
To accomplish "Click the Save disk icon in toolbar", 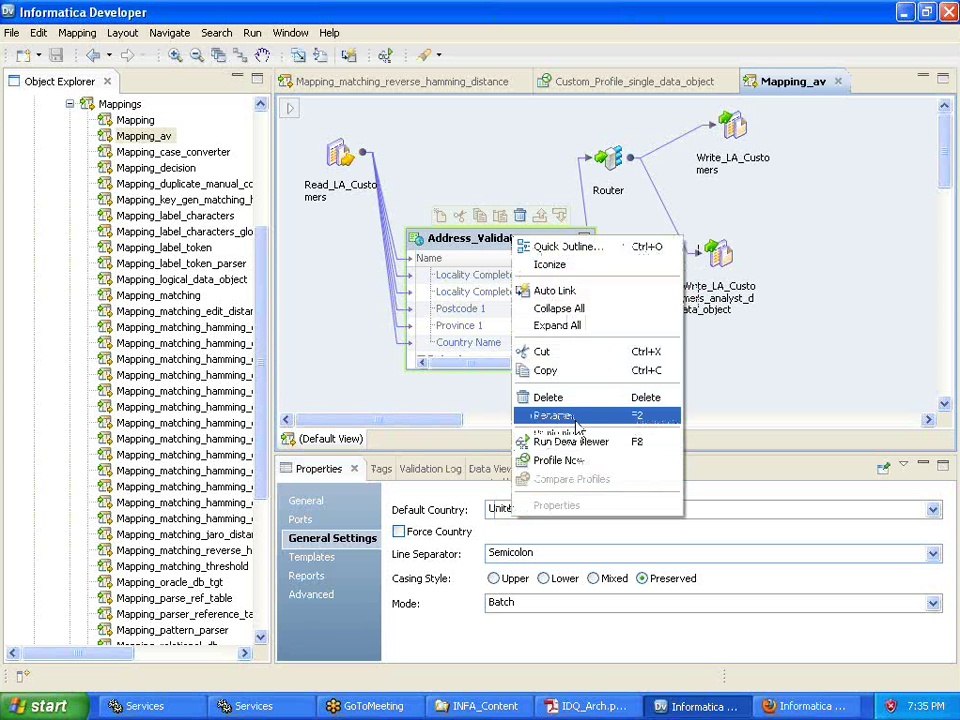I will click(x=56, y=55).
